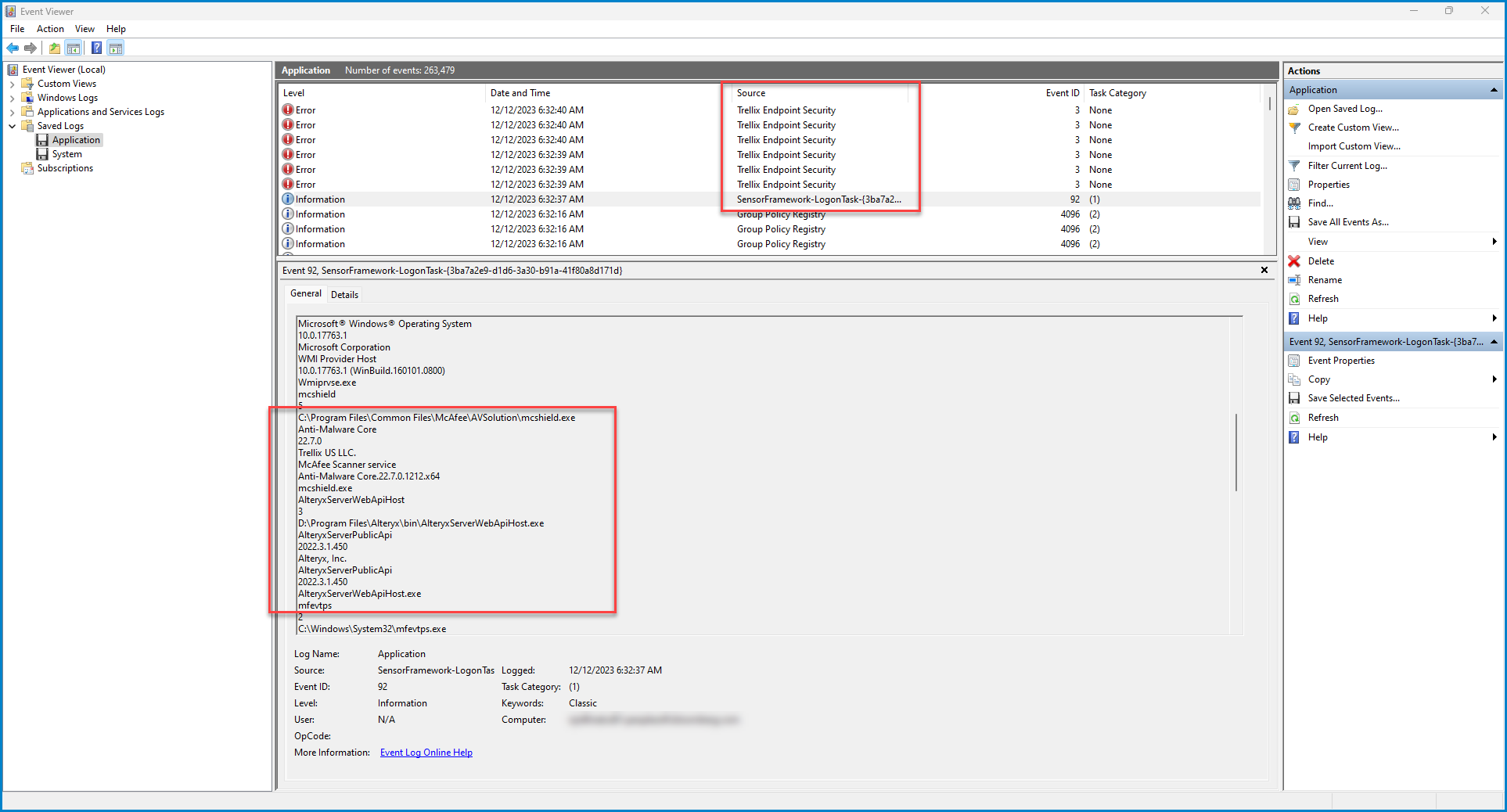Open Event Properties in the Actions pane
Screen dimensions: 1507x812
[x=1341, y=361]
